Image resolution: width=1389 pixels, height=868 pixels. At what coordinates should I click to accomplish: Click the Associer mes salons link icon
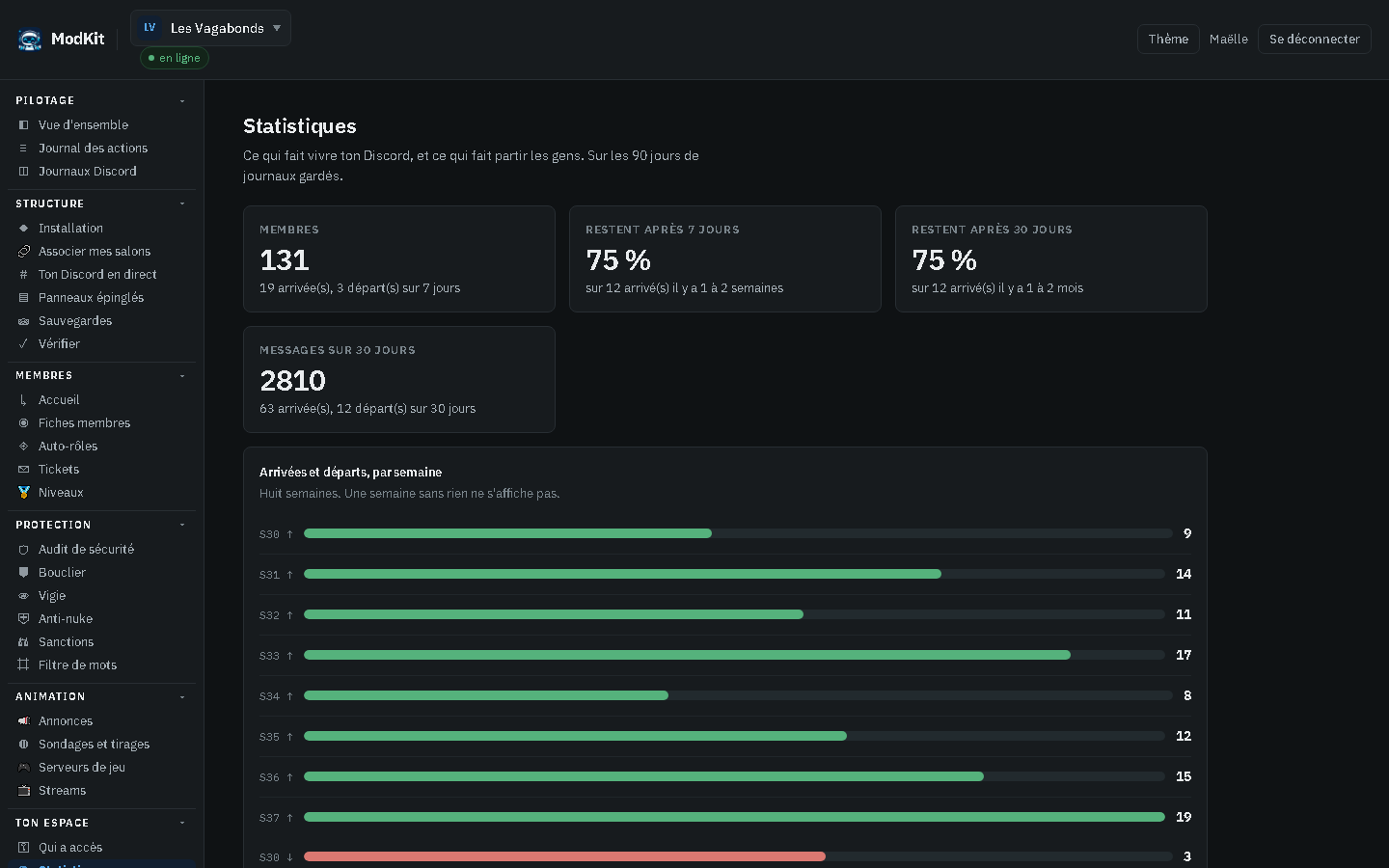pyautogui.click(x=24, y=251)
